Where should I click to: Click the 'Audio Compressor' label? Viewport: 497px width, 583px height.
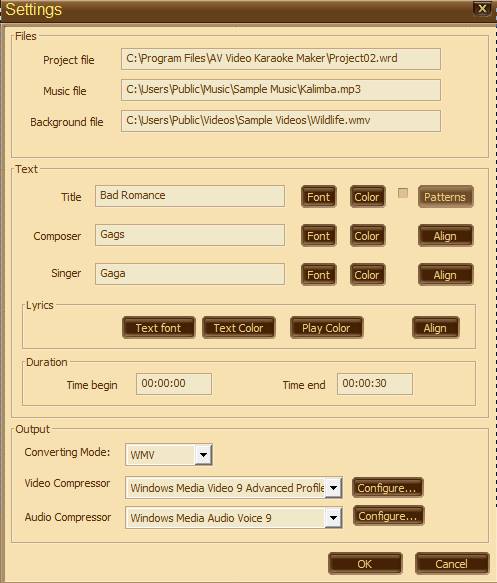68,517
